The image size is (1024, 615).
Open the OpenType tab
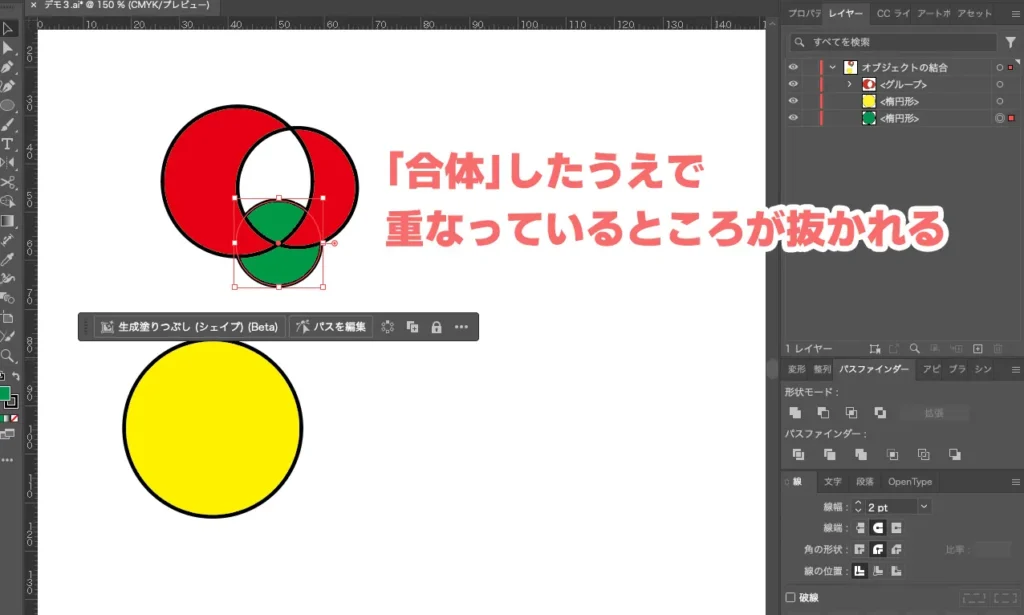[910, 483]
